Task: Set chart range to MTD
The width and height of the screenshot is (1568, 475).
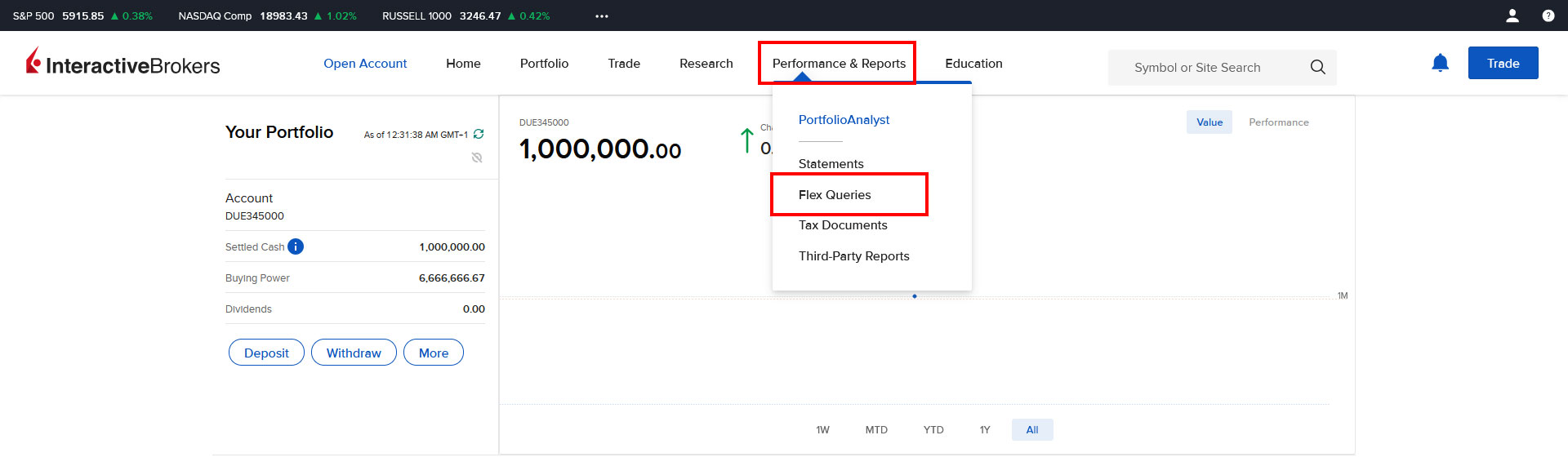Action: [876, 430]
